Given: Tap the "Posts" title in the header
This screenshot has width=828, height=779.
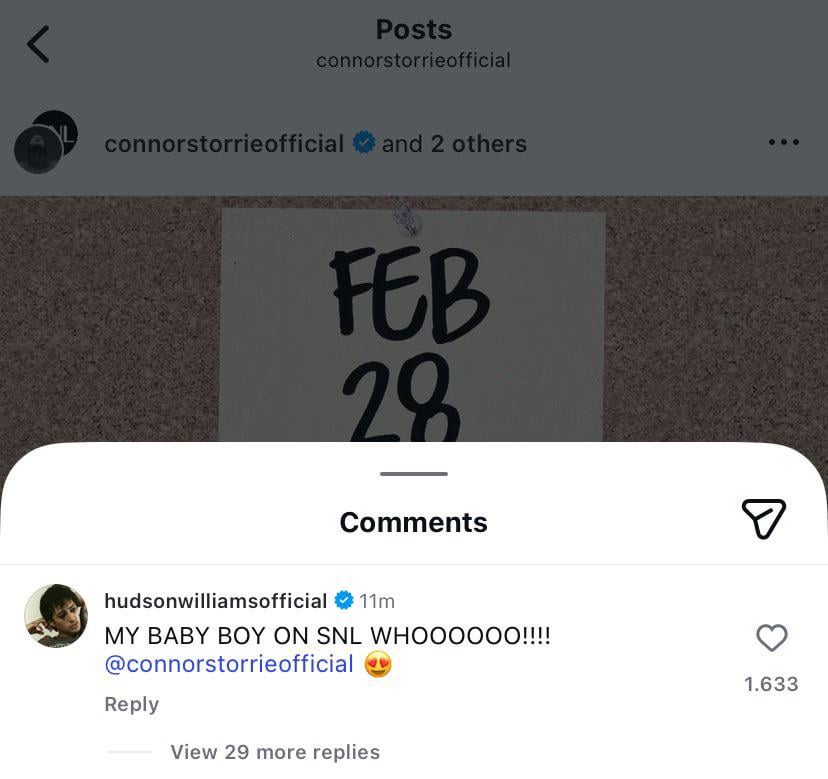Looking at the screenshot, I should [414, 30].
